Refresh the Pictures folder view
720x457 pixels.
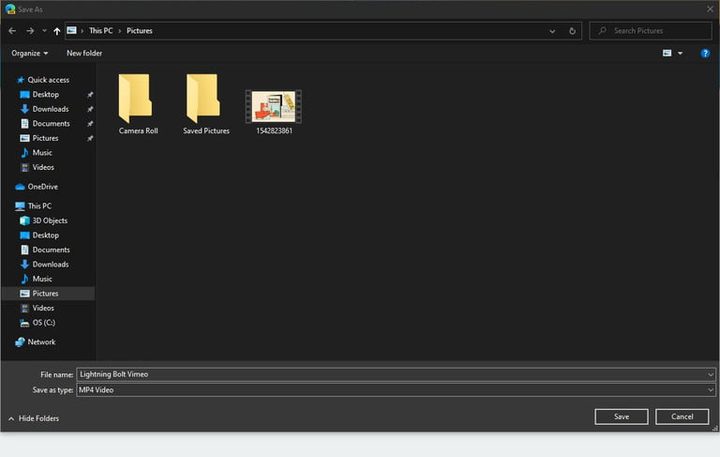572,31
